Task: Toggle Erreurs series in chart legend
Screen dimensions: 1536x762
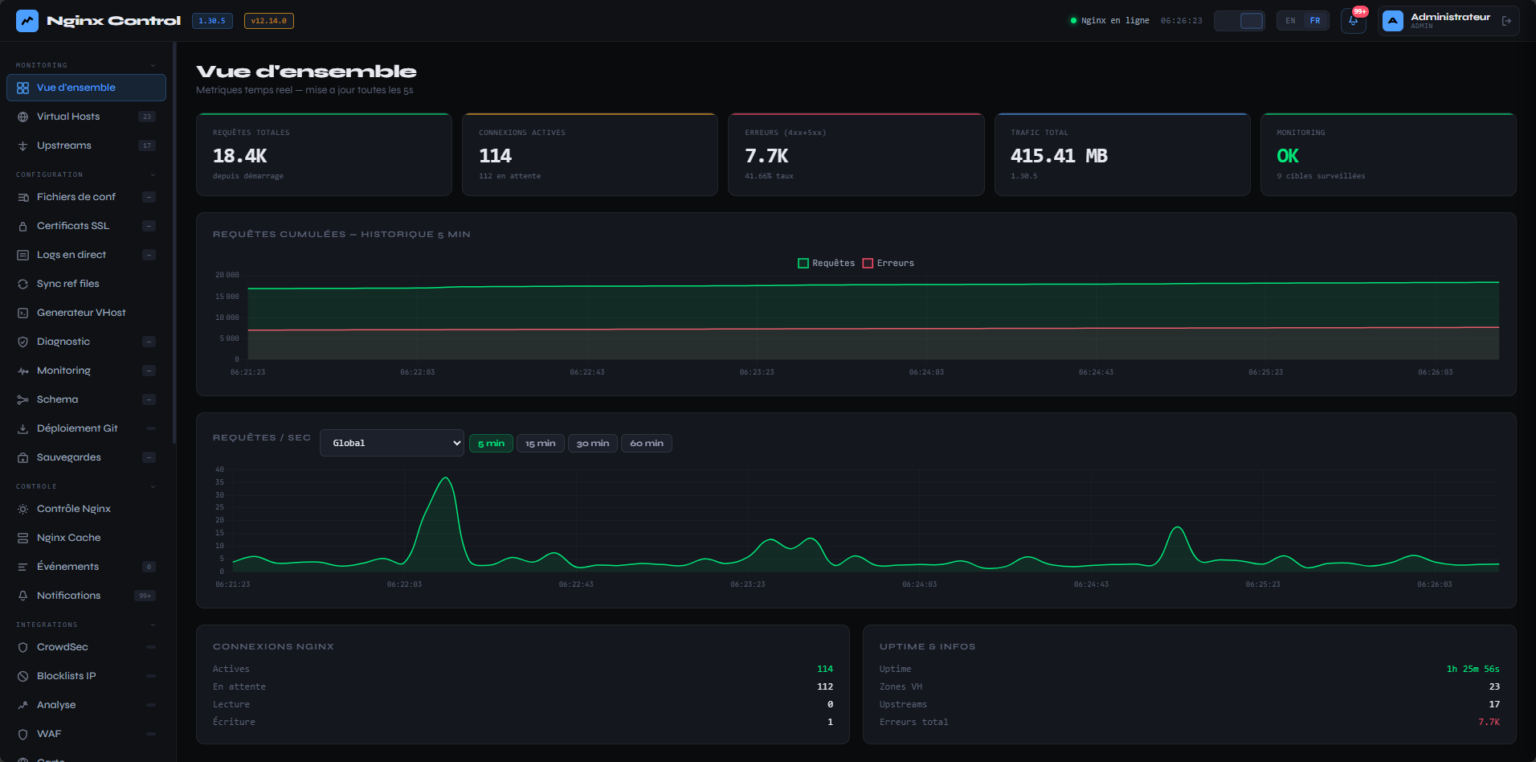Action: (888, 263)
